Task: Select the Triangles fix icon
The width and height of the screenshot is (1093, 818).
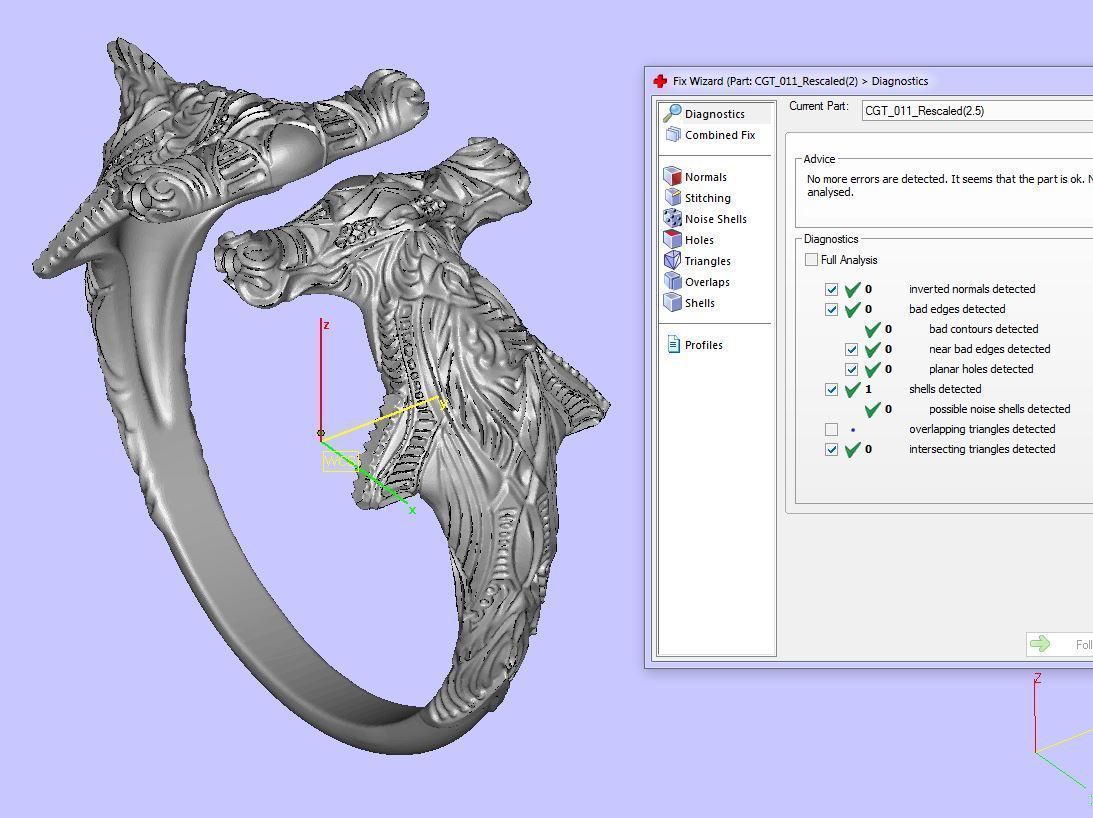Action: point(672,260)
